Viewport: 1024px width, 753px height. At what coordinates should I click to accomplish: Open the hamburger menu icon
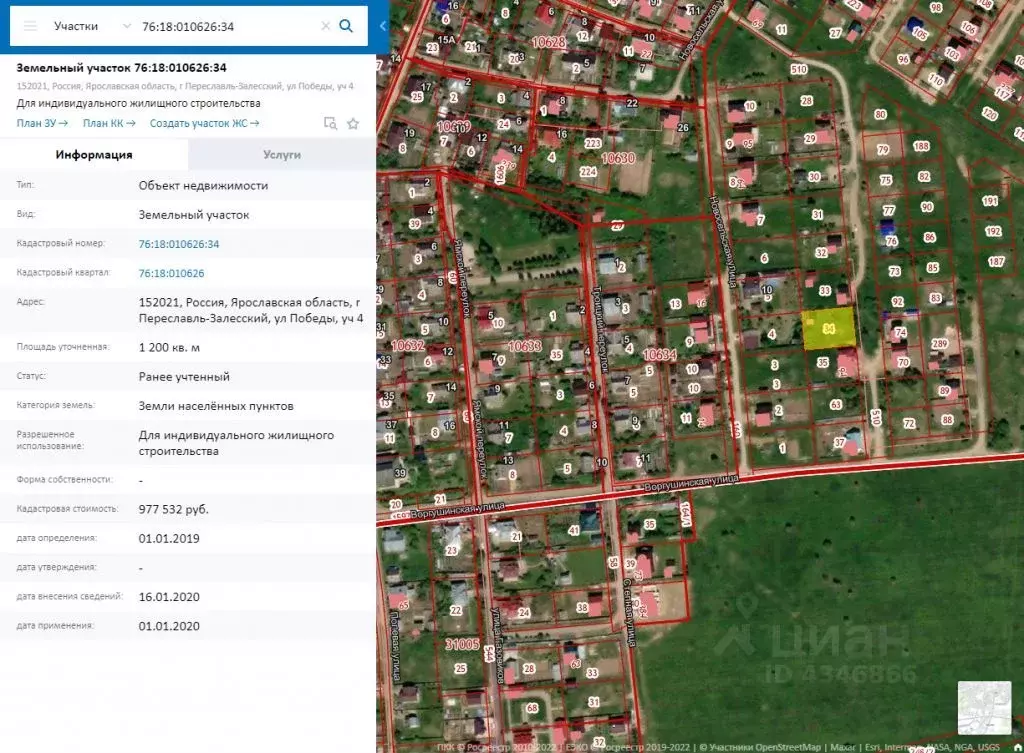point(30,26)
